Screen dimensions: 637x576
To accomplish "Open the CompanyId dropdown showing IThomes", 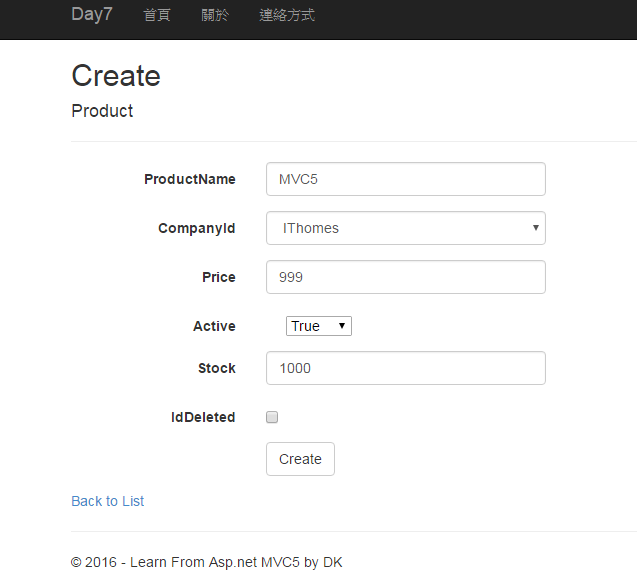I will [405, 228].
